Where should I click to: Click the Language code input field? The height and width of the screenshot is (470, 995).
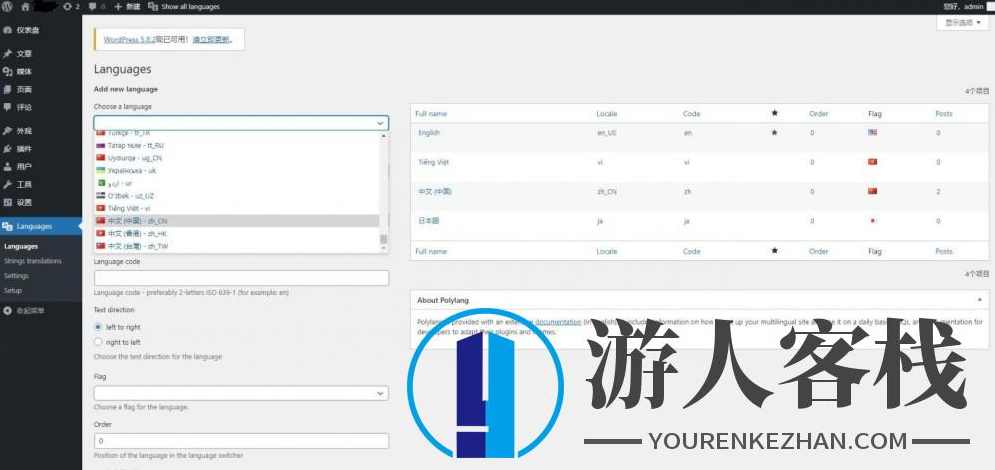click(x=240, y=278)
